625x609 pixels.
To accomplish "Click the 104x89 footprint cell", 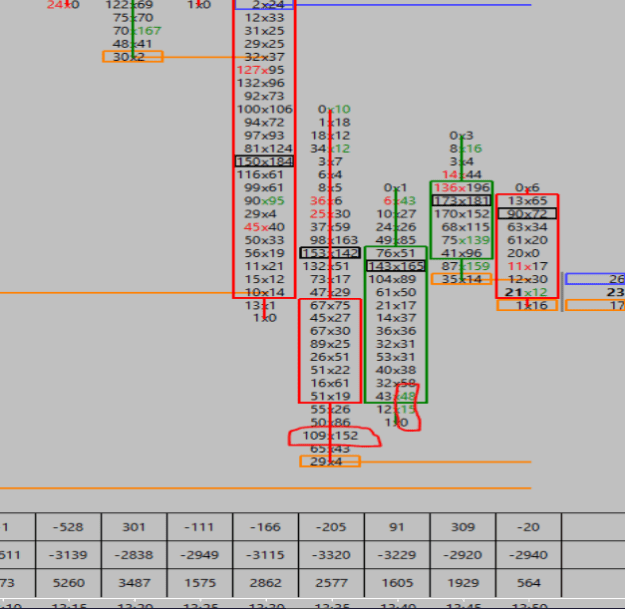I will [392, 279].
